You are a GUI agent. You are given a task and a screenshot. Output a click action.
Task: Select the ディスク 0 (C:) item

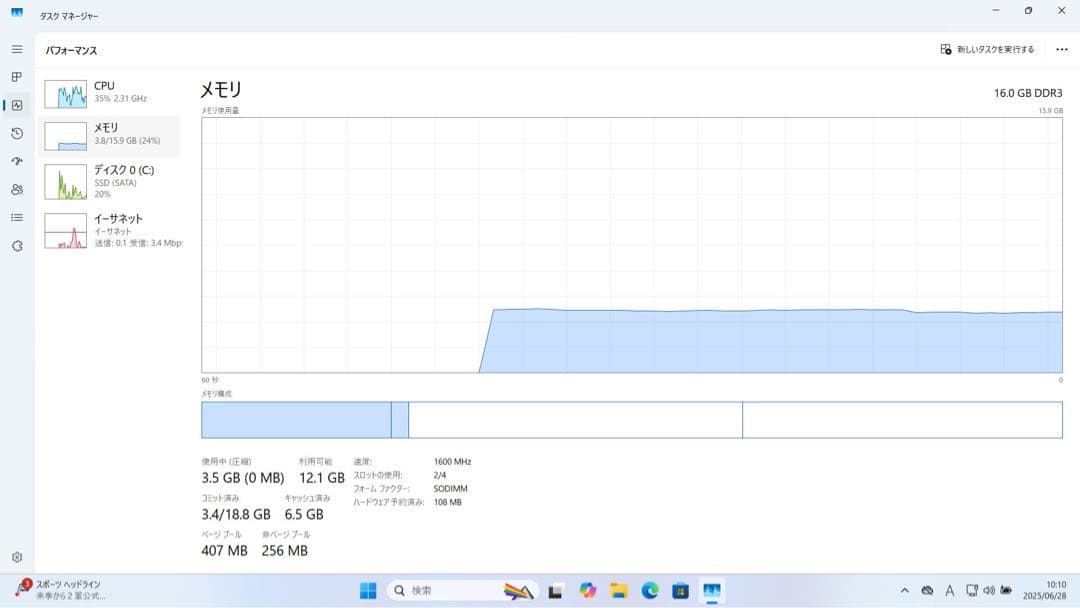tap(110, 181)
